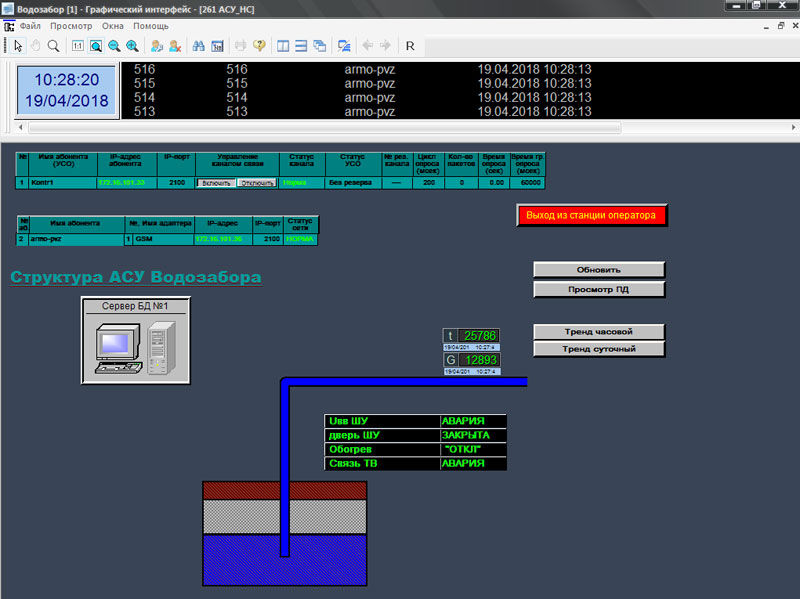
Task: Open the Помощь menu
Action: click(151, 25)
